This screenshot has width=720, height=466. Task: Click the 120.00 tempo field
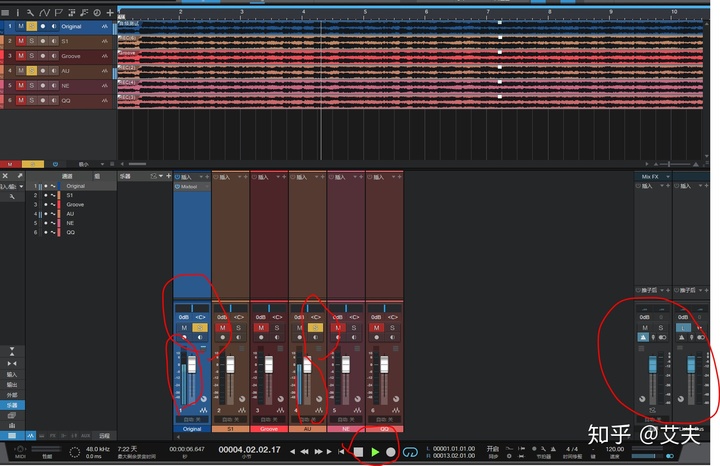tap(614, 449)
